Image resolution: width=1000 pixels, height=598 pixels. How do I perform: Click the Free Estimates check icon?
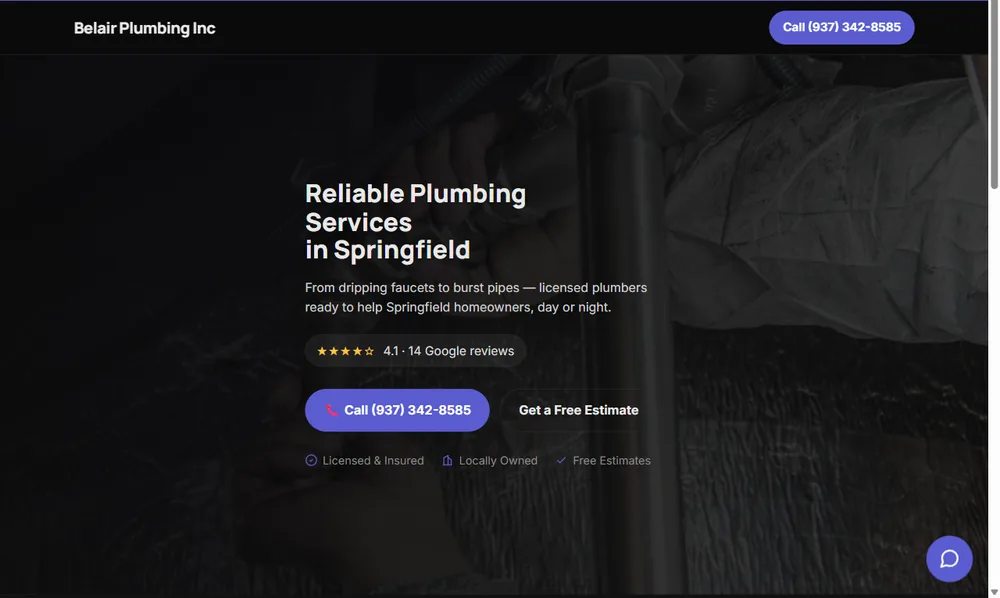[x=561, y=460]
